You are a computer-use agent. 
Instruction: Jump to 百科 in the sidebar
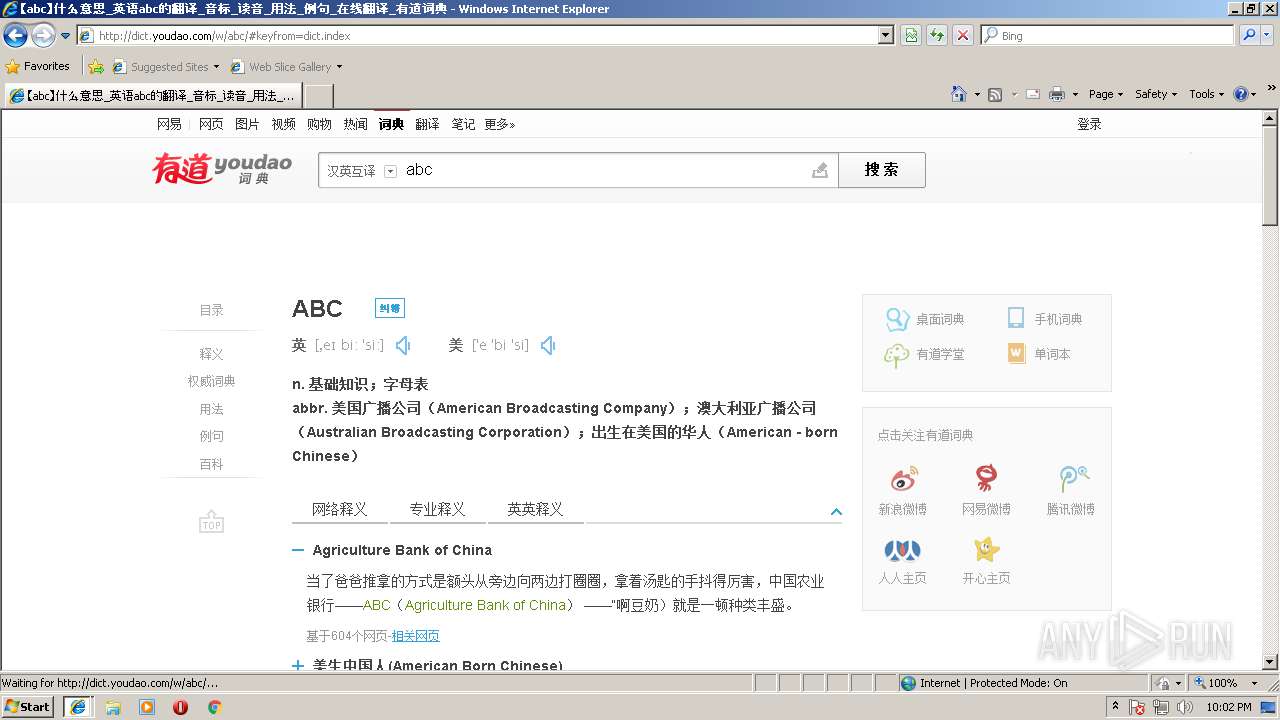(211, 464)
